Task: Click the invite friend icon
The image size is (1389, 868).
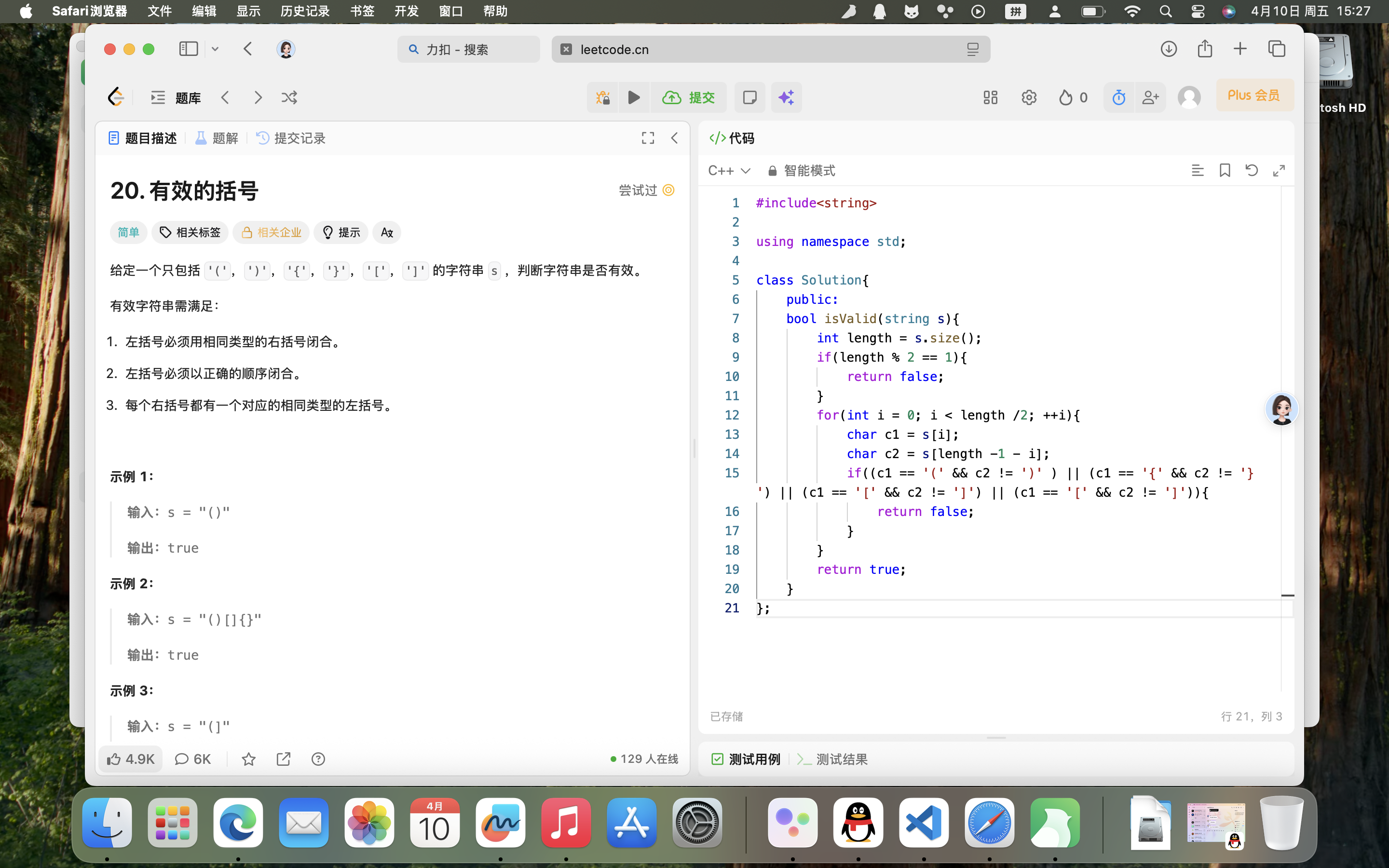Action: 1150,97
